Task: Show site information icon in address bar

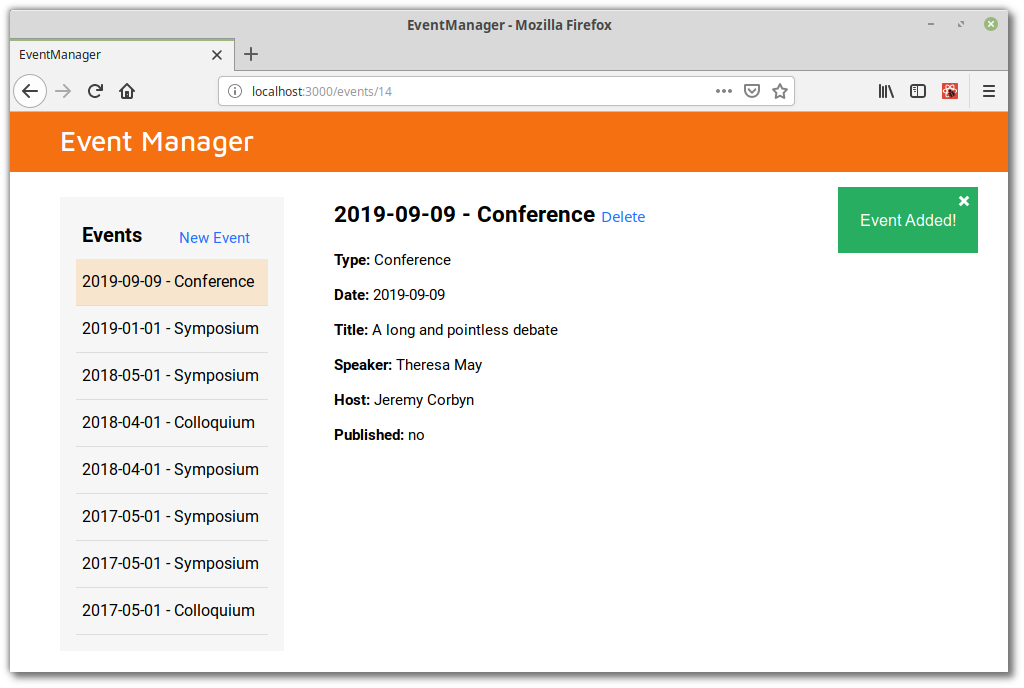Action: (x=234, y=91)
